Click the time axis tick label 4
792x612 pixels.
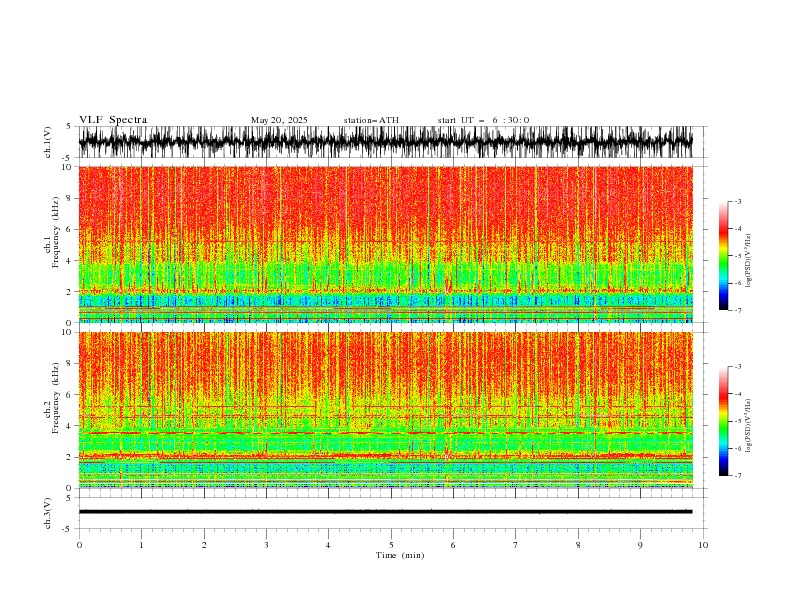328,545
